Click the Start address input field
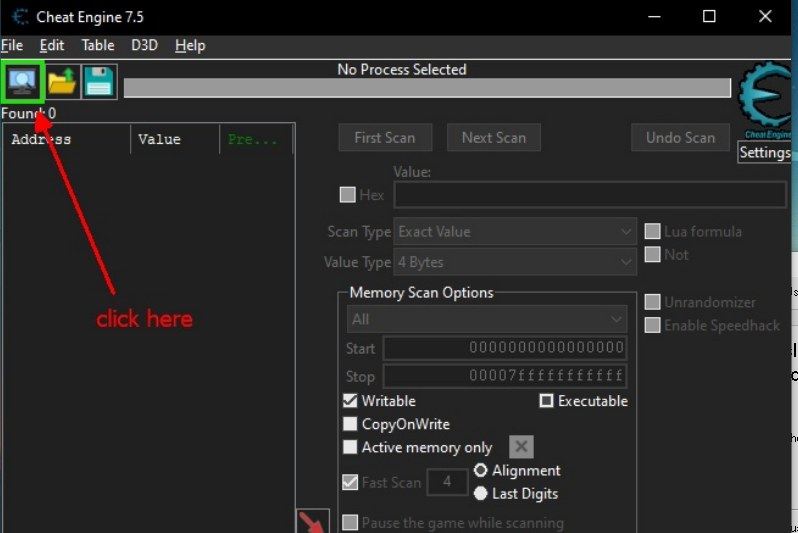Viewport: 798px width, 533px height. click(x=505, y=348)
